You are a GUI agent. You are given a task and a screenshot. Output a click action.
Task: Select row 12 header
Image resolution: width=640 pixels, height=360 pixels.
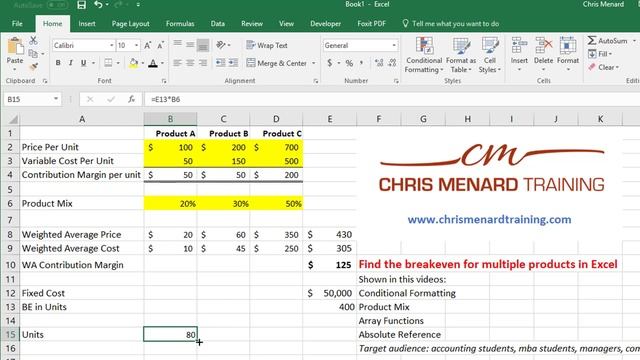pyautogui.click(x=10, y=293)
